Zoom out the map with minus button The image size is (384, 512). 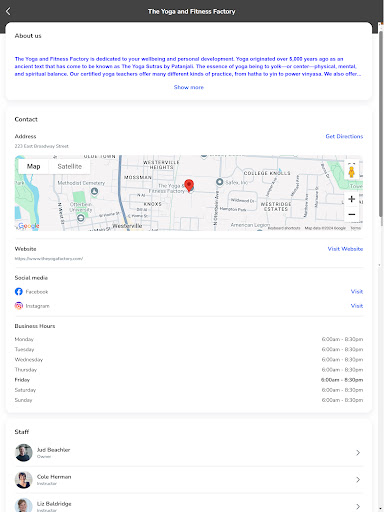click(x=351, y=214)
